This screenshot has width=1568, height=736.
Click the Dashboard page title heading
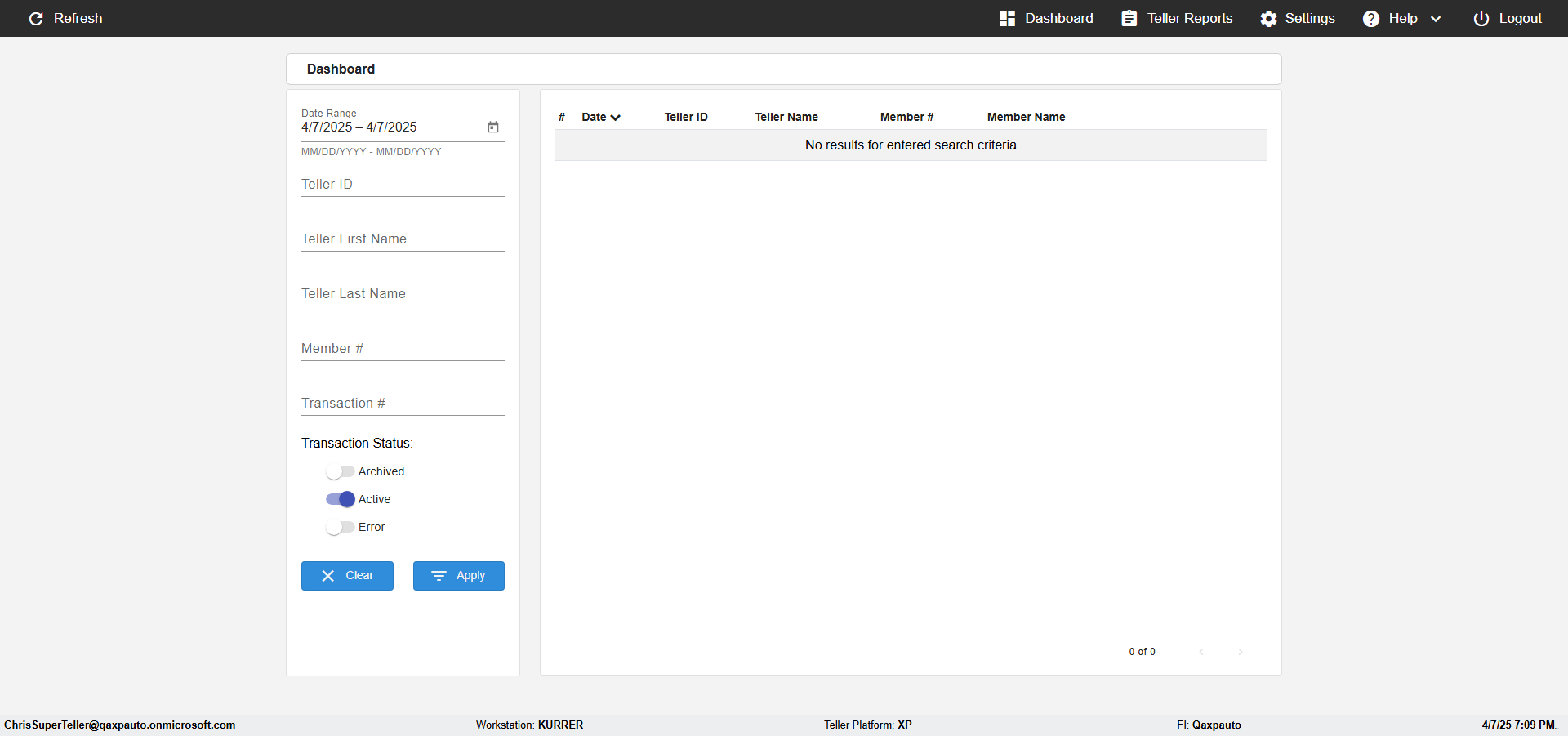tap(341, 69)
